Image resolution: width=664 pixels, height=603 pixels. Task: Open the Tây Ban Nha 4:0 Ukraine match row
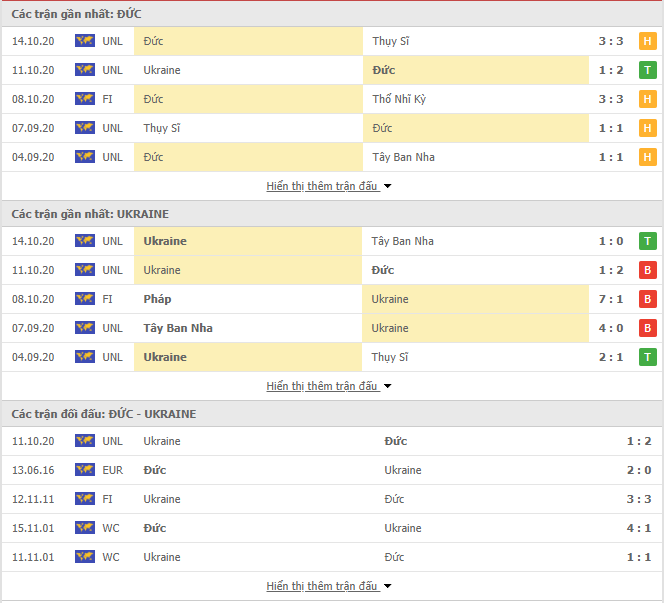[x=332, y=328]
